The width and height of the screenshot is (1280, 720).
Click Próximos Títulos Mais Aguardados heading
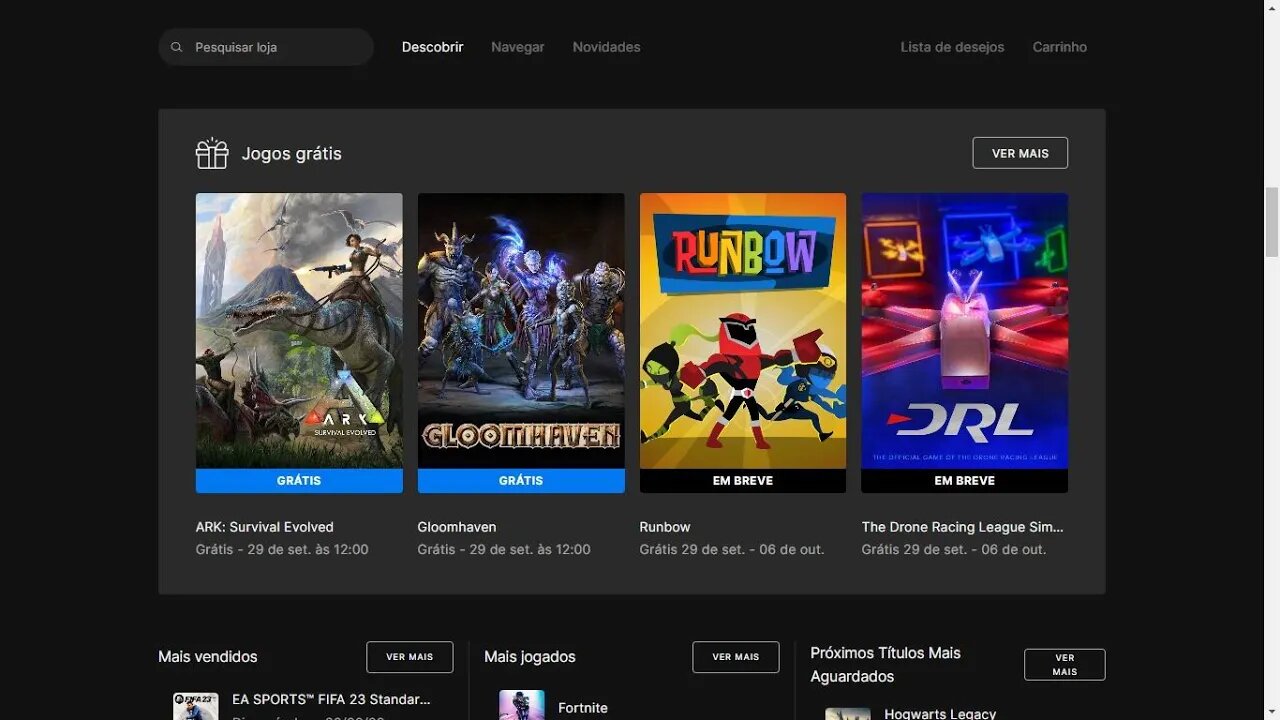(885, 665)
